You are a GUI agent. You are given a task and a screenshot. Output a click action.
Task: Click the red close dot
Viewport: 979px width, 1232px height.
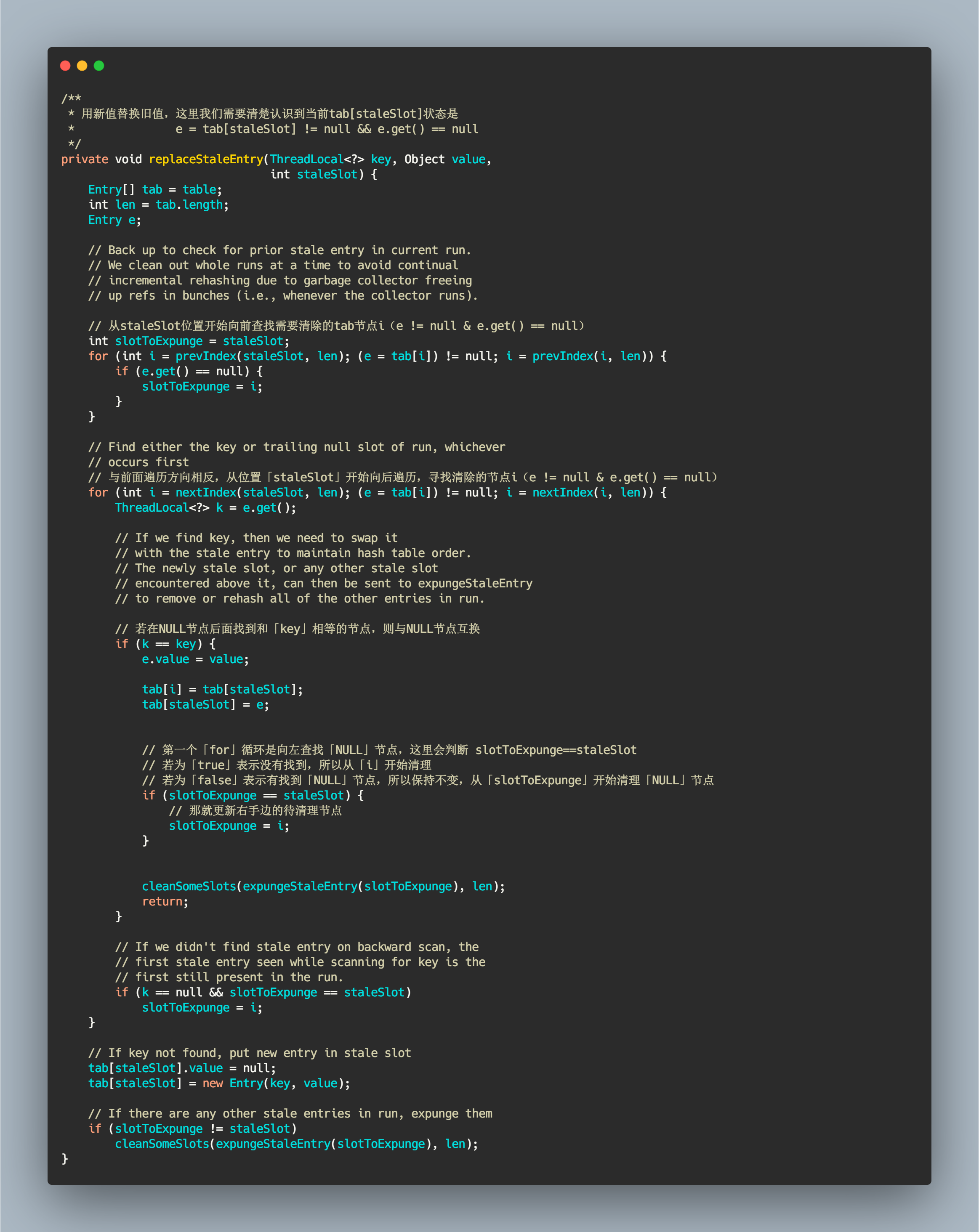click(x=65, y=66)
